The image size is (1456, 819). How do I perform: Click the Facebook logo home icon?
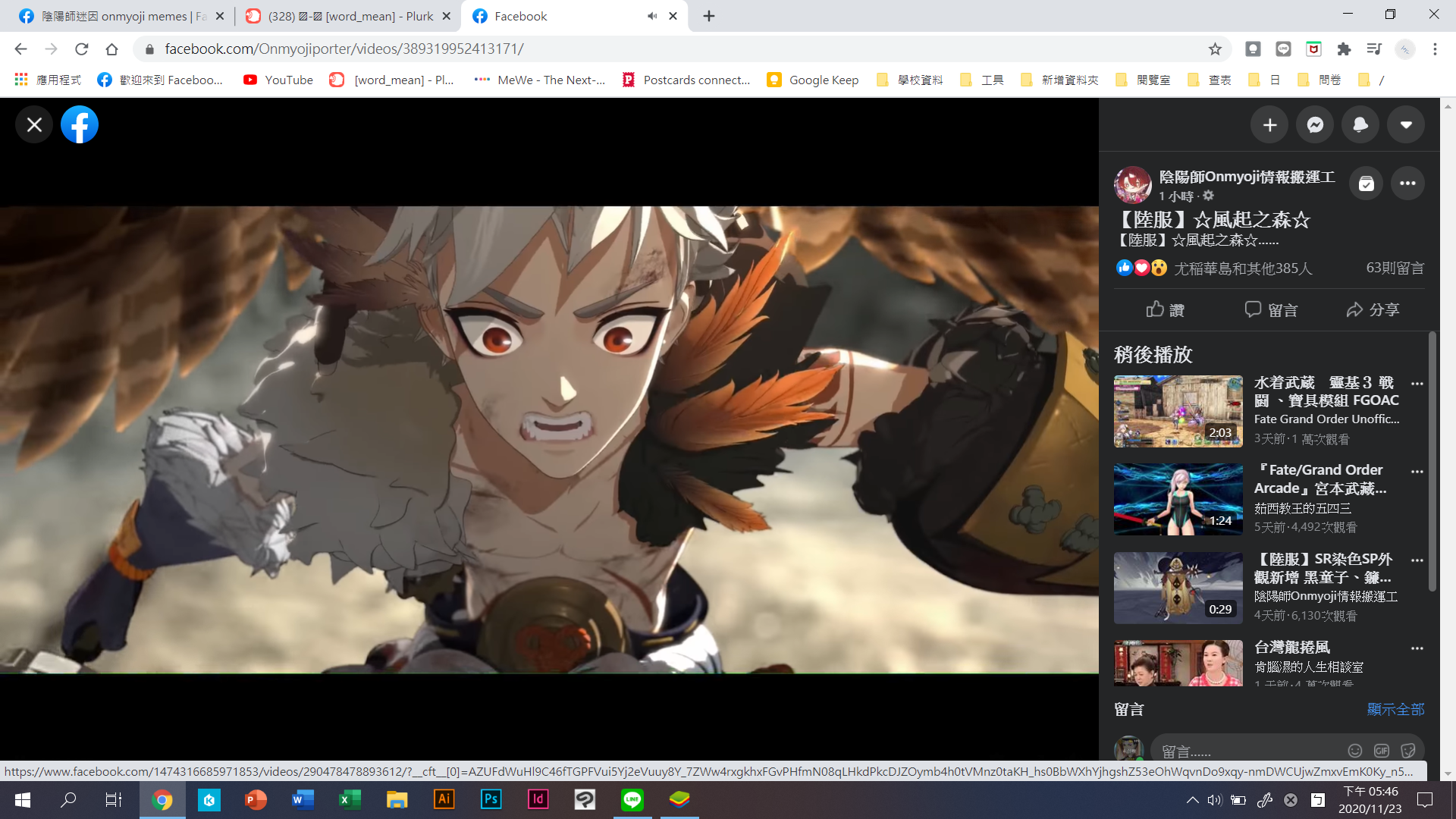[x=80, y=124]
